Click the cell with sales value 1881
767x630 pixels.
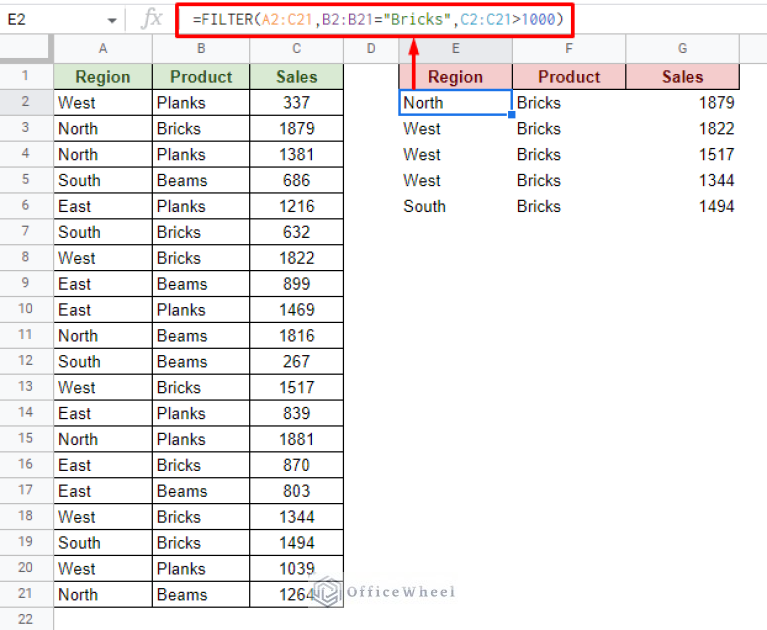coord(296,439)
